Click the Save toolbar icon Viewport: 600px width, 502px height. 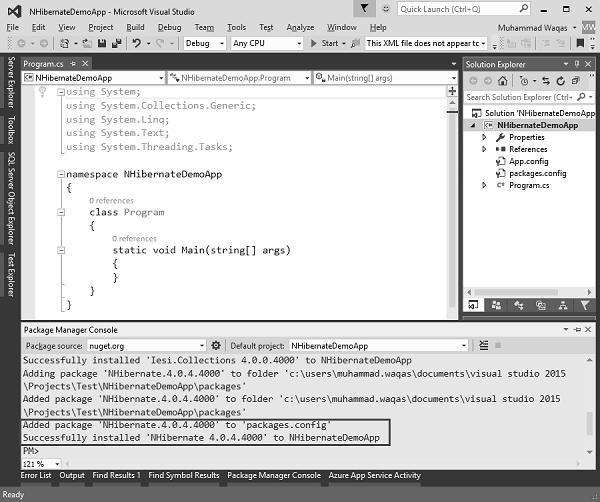[101, 43]
